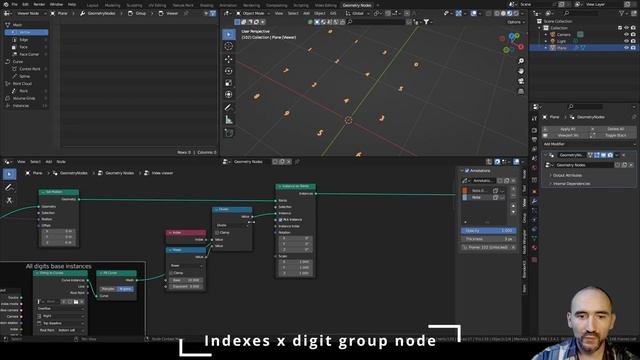Viewport: 640px width, 360px height.
Task: Activate the Measure tool in viewport
Action: [x=229, y=120]
